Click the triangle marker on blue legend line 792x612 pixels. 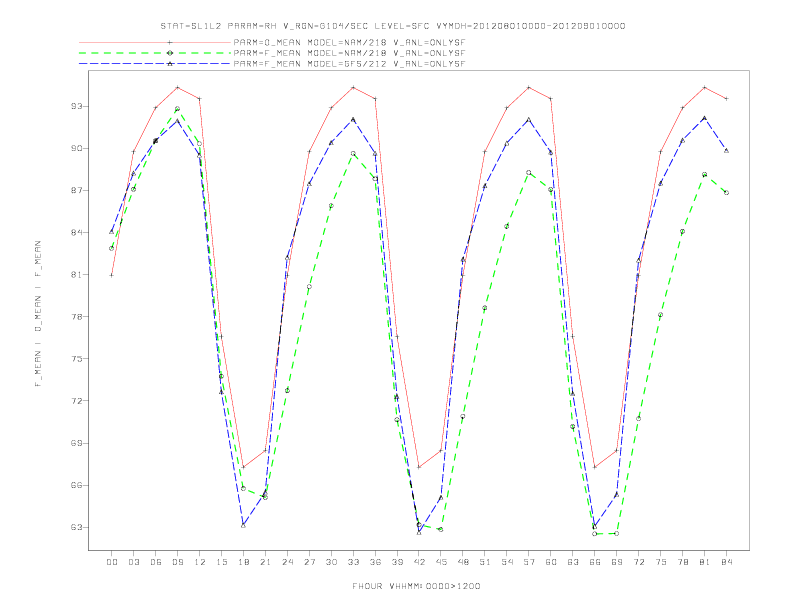[170, 64]
